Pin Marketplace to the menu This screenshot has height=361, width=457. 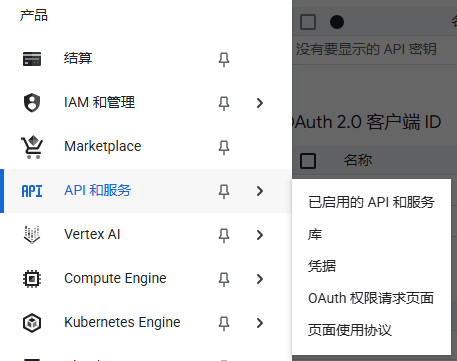224,147
